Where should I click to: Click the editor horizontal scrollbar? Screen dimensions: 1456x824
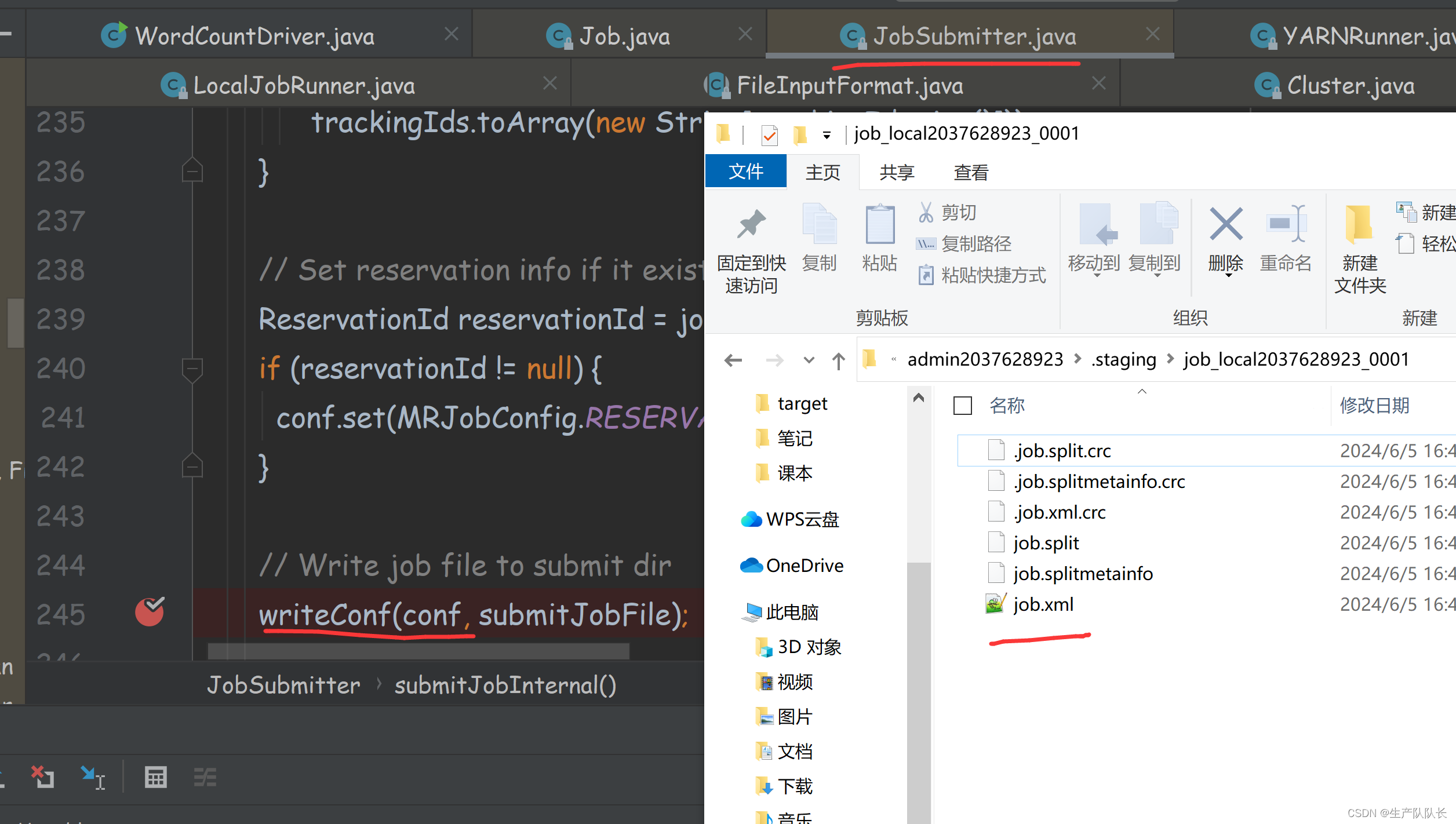tap(418, 651)
